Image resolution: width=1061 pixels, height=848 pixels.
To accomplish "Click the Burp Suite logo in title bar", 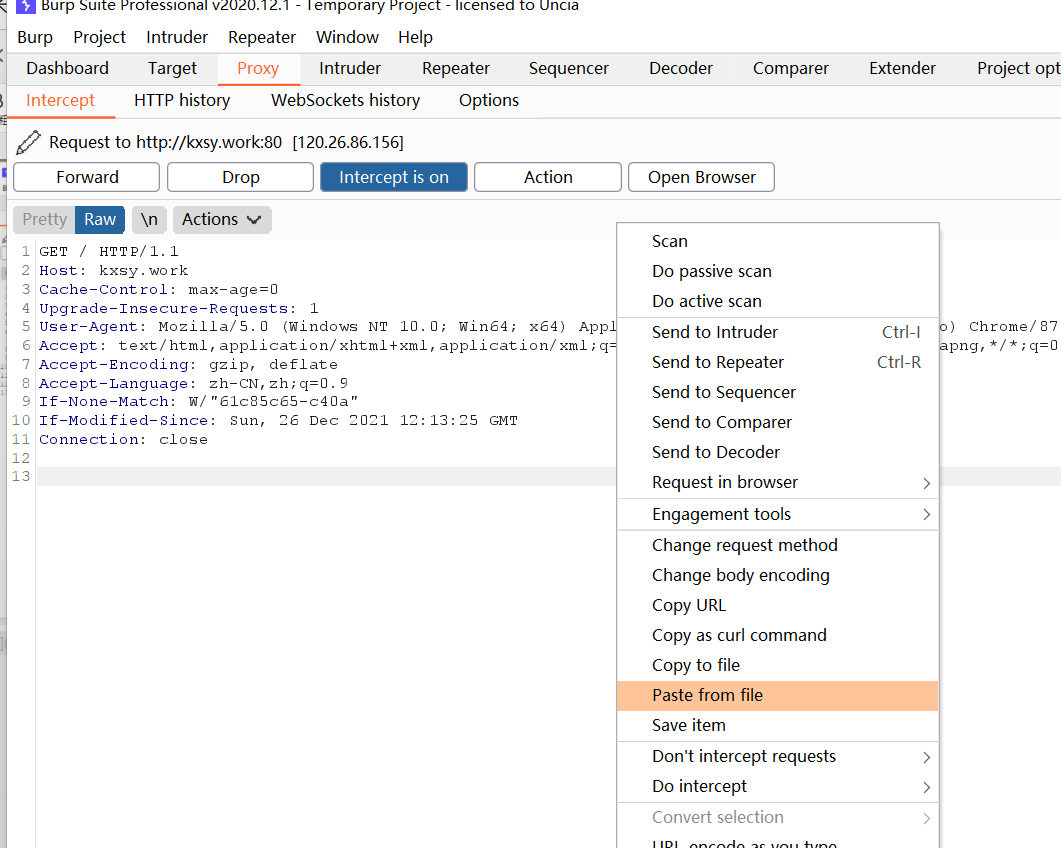I will click(x=25, y=6).
